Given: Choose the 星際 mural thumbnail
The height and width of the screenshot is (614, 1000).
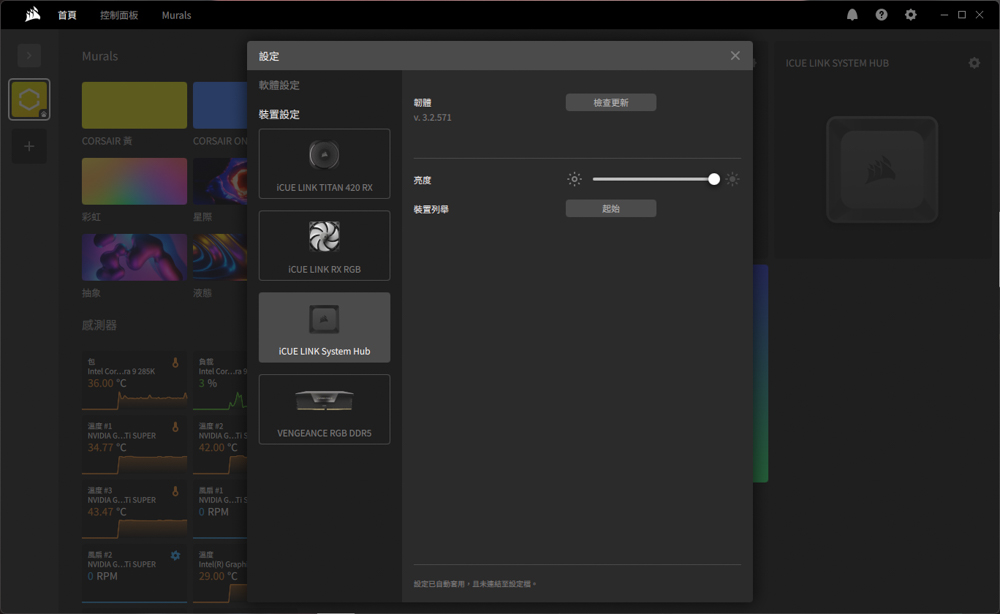Looking at the screenshot, I should point(220,182).
